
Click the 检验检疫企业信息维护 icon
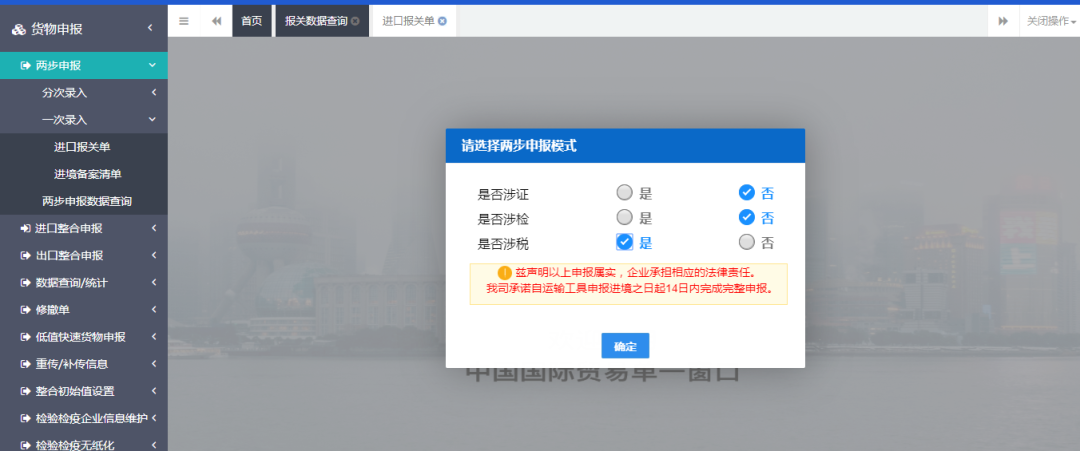(25, 418)
